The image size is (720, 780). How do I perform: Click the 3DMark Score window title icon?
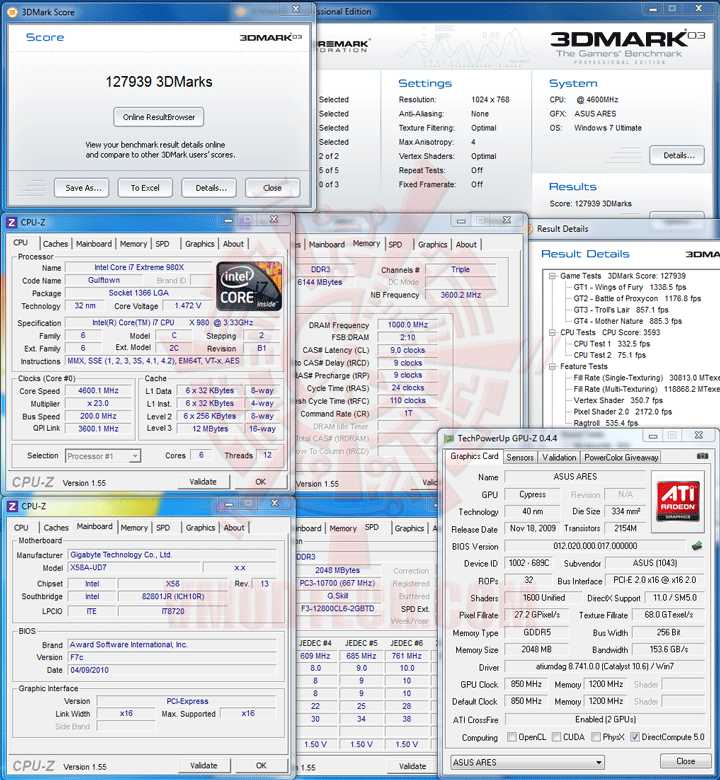(12, 11)
